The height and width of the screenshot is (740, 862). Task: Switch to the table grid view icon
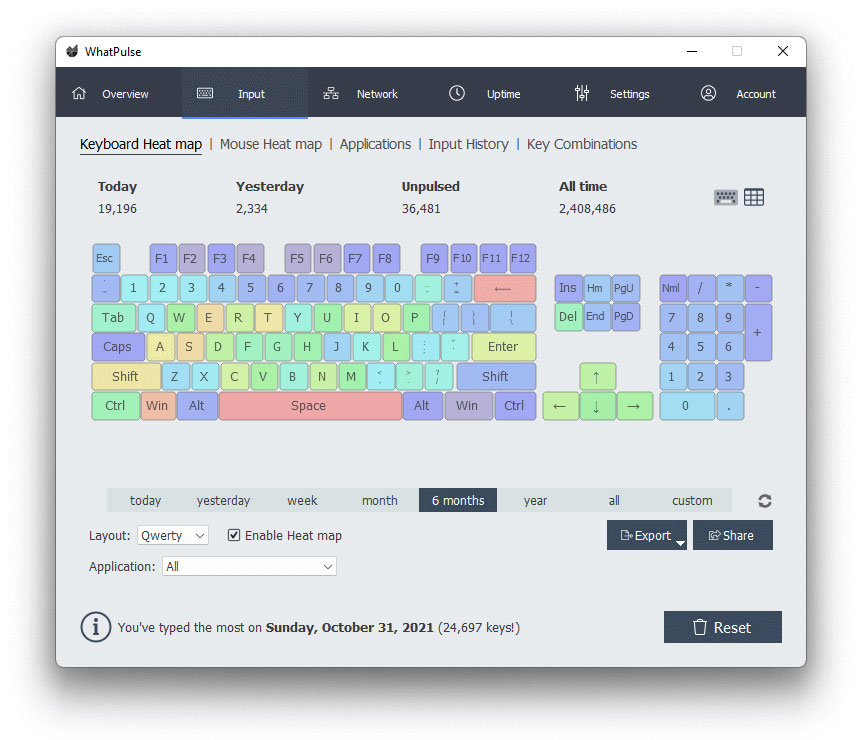point(754,197)
